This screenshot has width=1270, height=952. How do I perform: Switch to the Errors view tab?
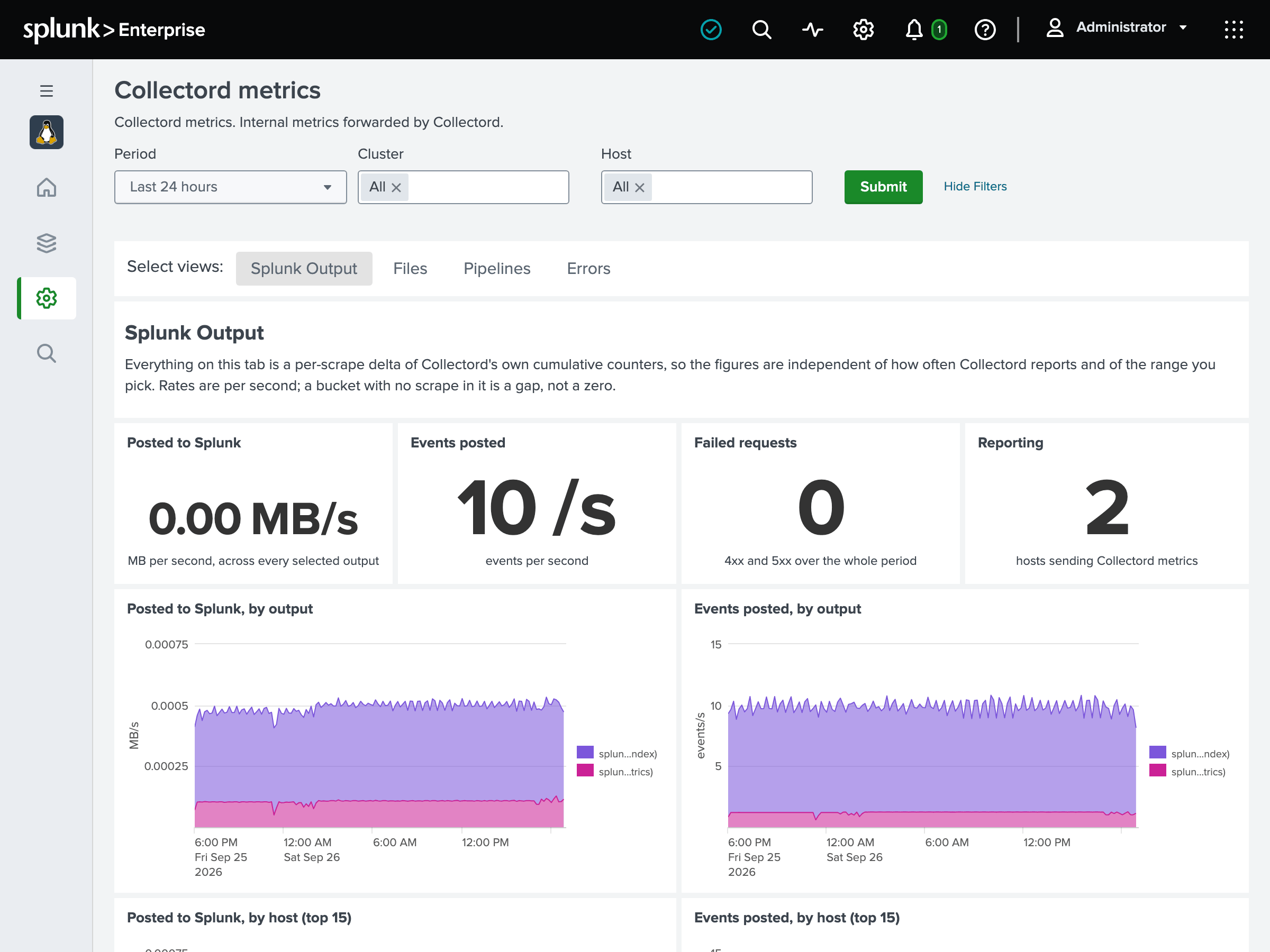(x=588, y=268)
